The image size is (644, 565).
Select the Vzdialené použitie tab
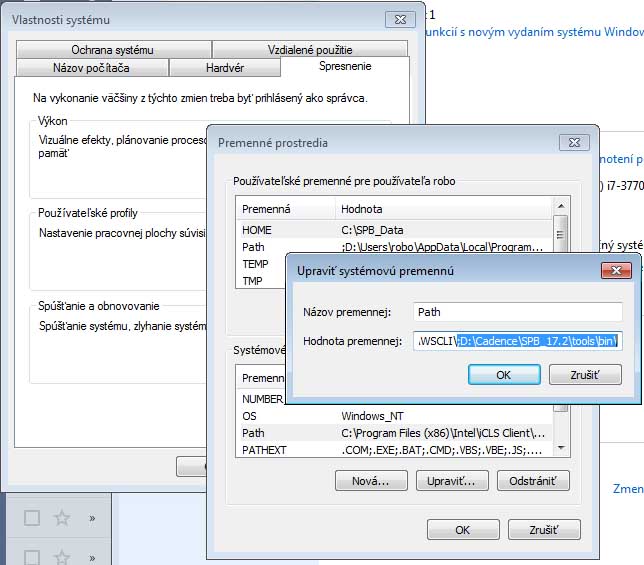[x=310, y=50]
